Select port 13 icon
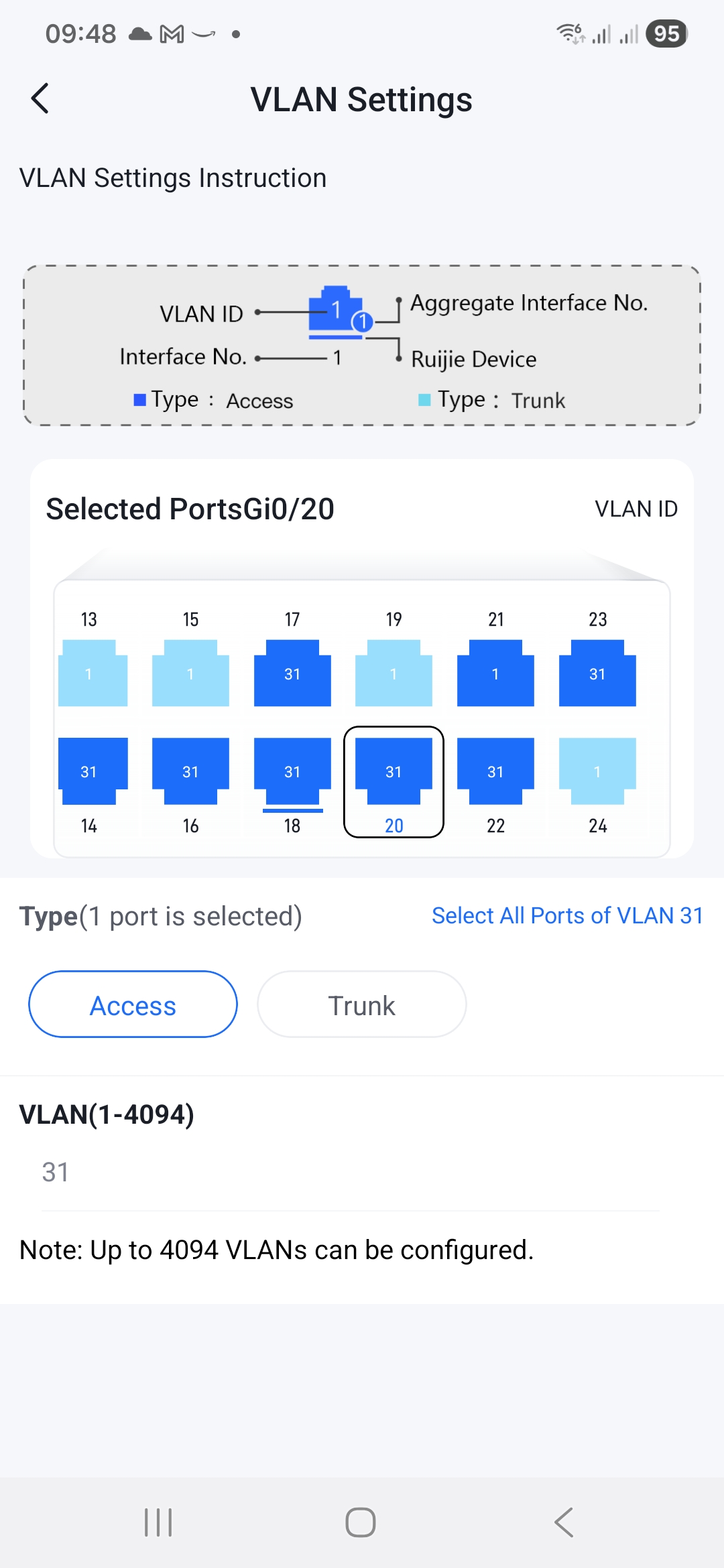 coord(92,673)
